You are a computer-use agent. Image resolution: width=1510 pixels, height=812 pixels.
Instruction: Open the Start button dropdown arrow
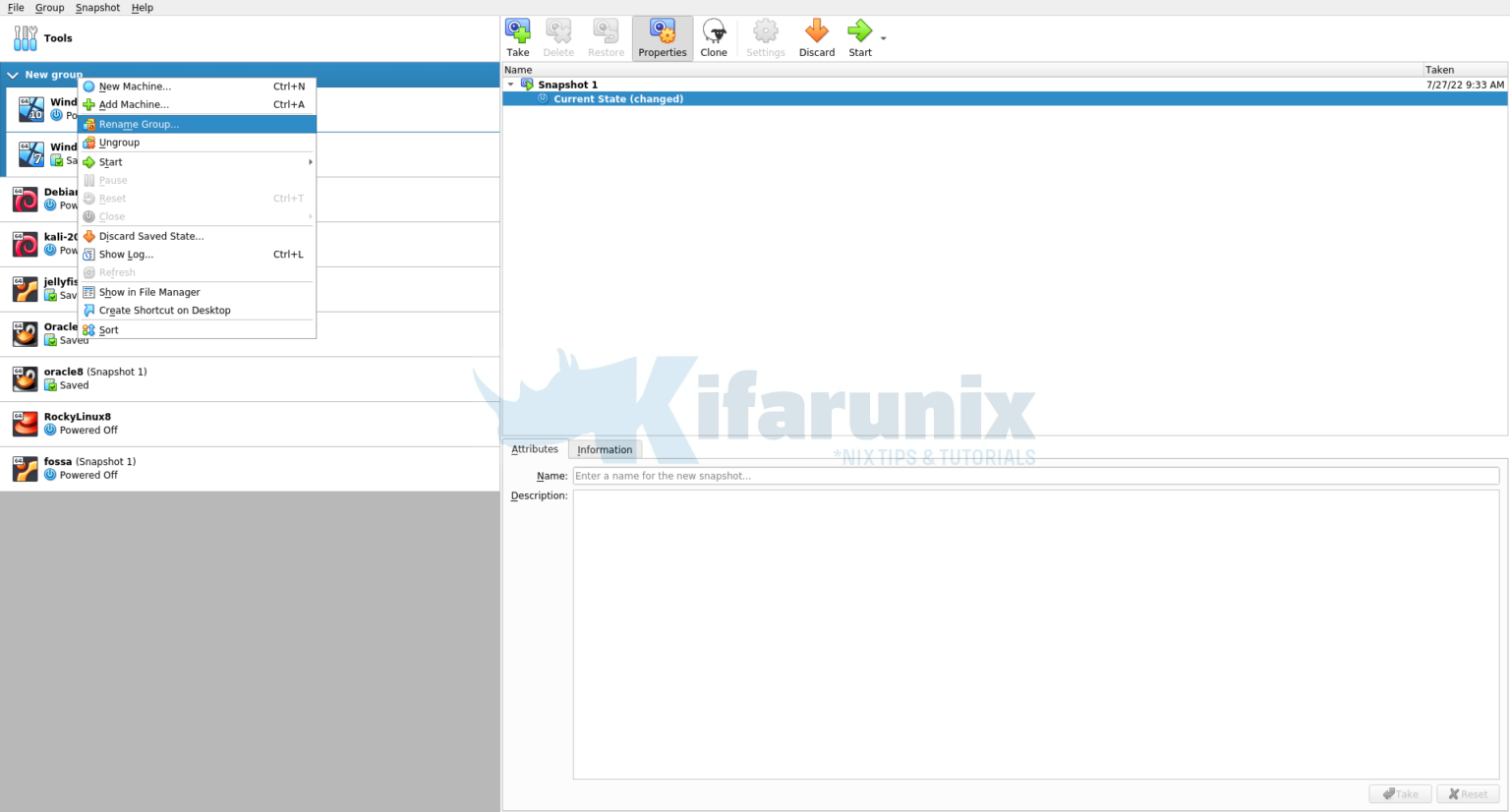coord(883,38)
